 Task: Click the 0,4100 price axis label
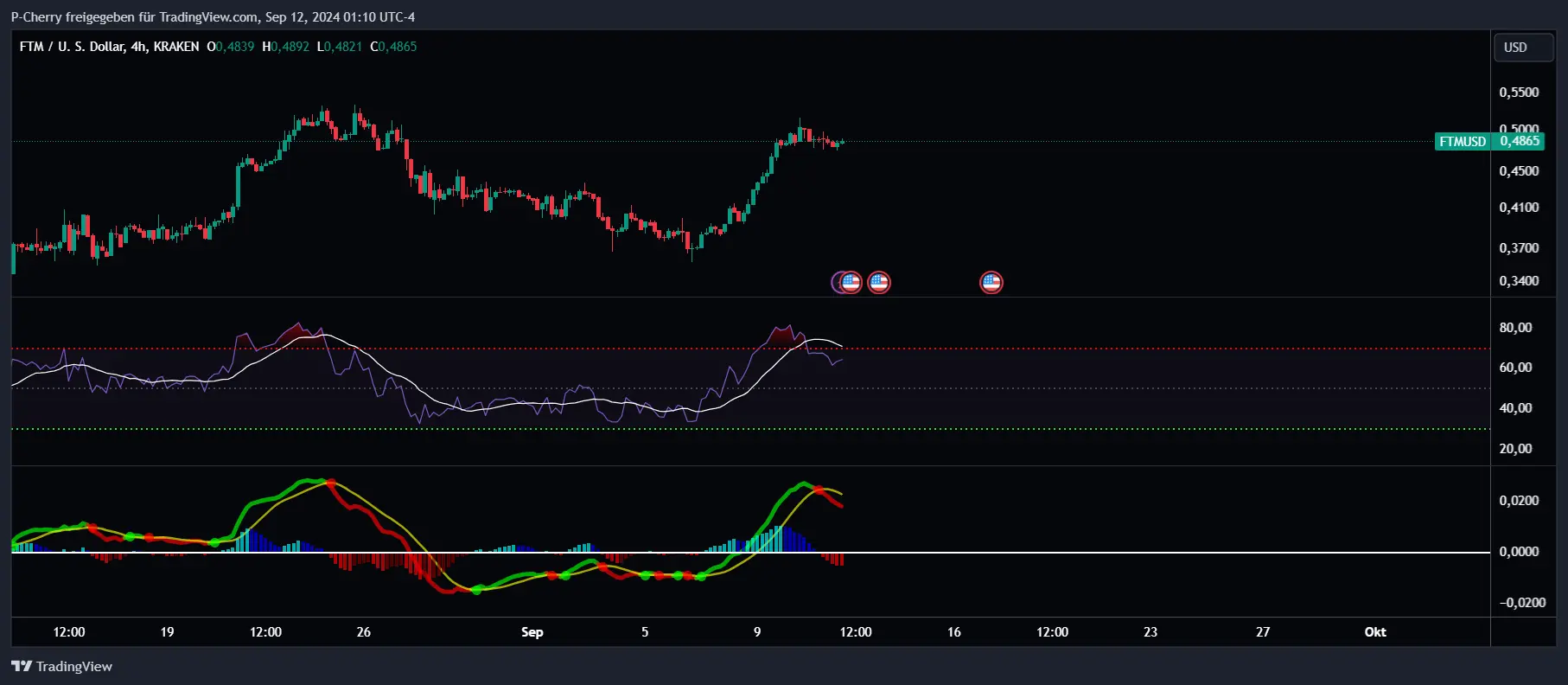point(1519,208)
